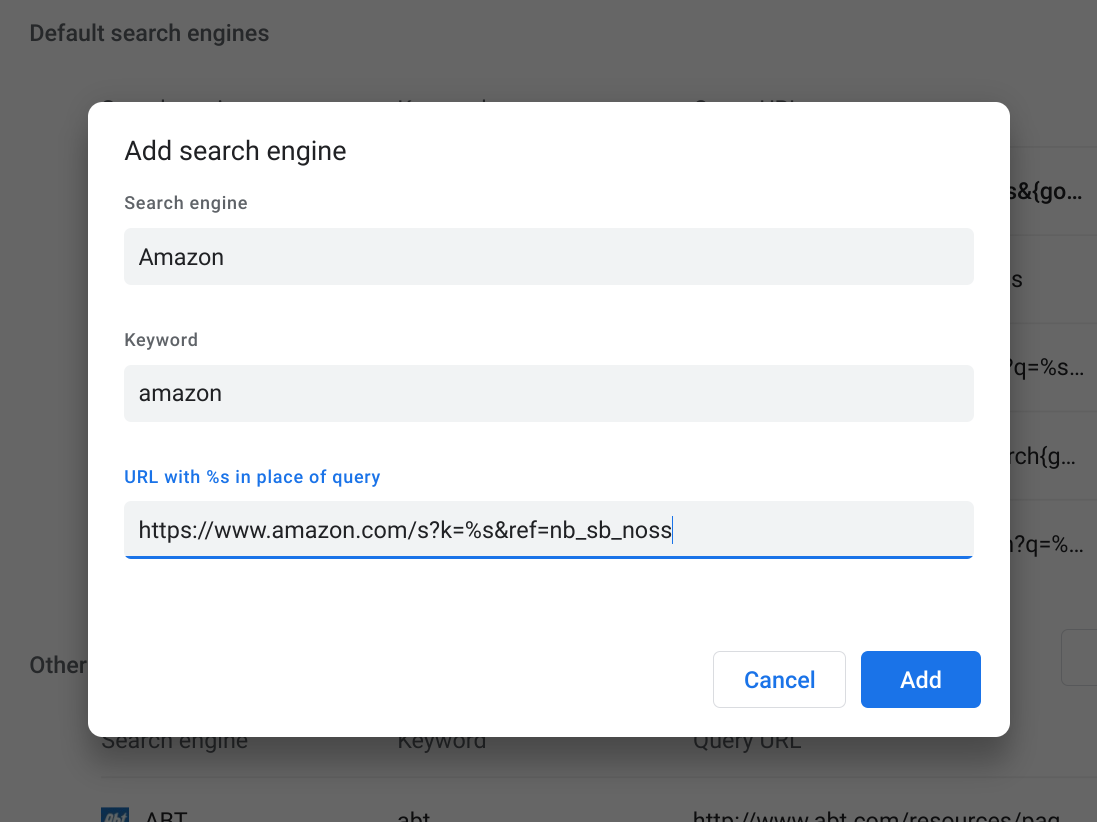Click the 'Default search engines' heading
This screenshot has height=822, width=1097.
tap(148, 33)
